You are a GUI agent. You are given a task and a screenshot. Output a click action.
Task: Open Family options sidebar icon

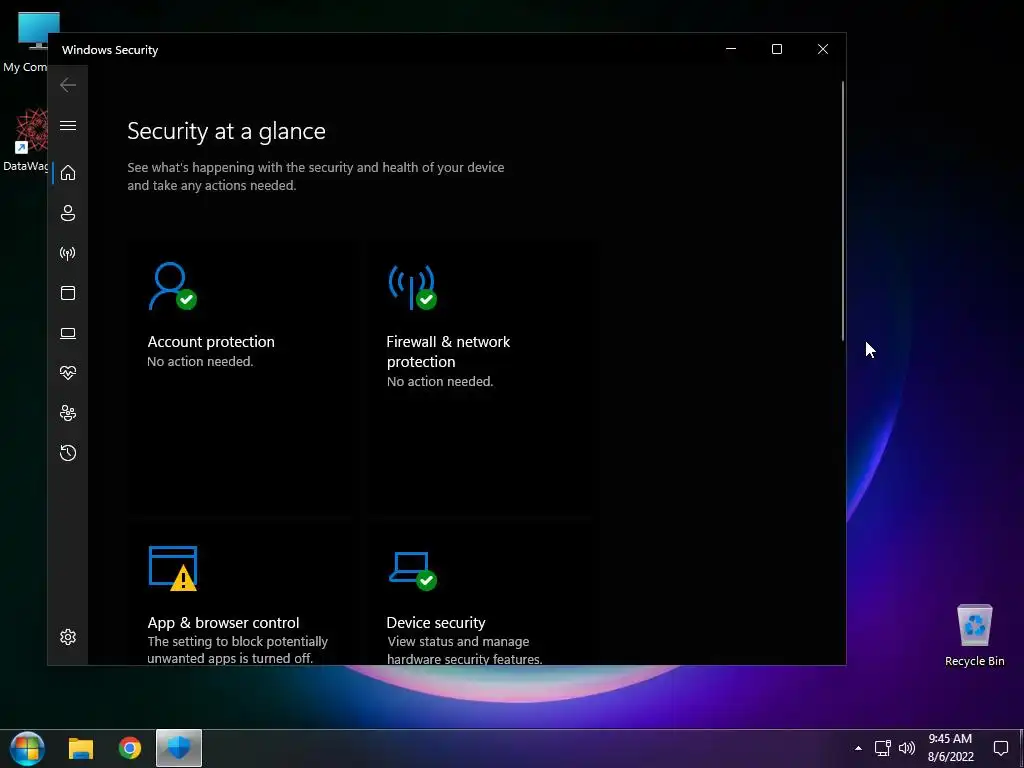pos(68,413)
